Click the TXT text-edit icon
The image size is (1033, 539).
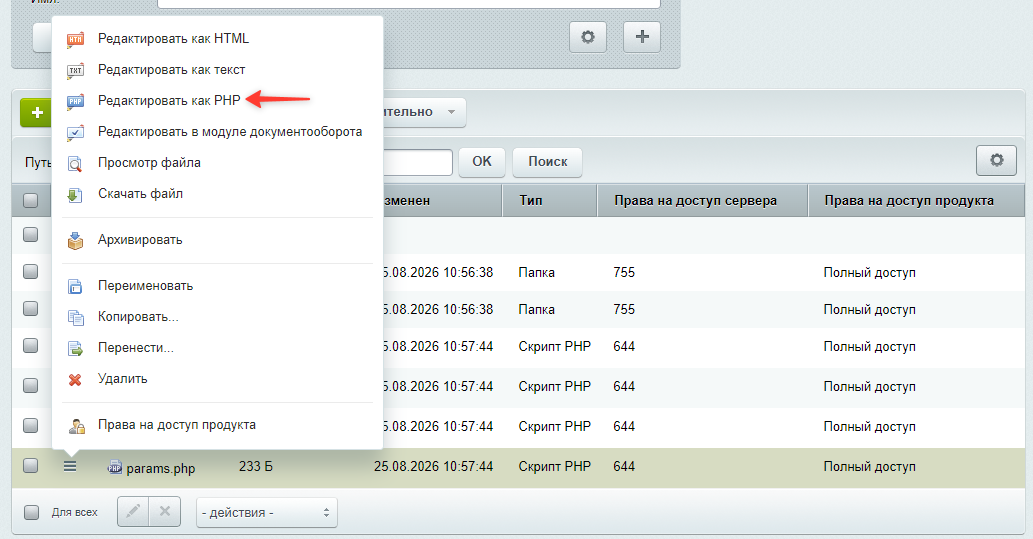pyautogui.click(x=76, y=70)
